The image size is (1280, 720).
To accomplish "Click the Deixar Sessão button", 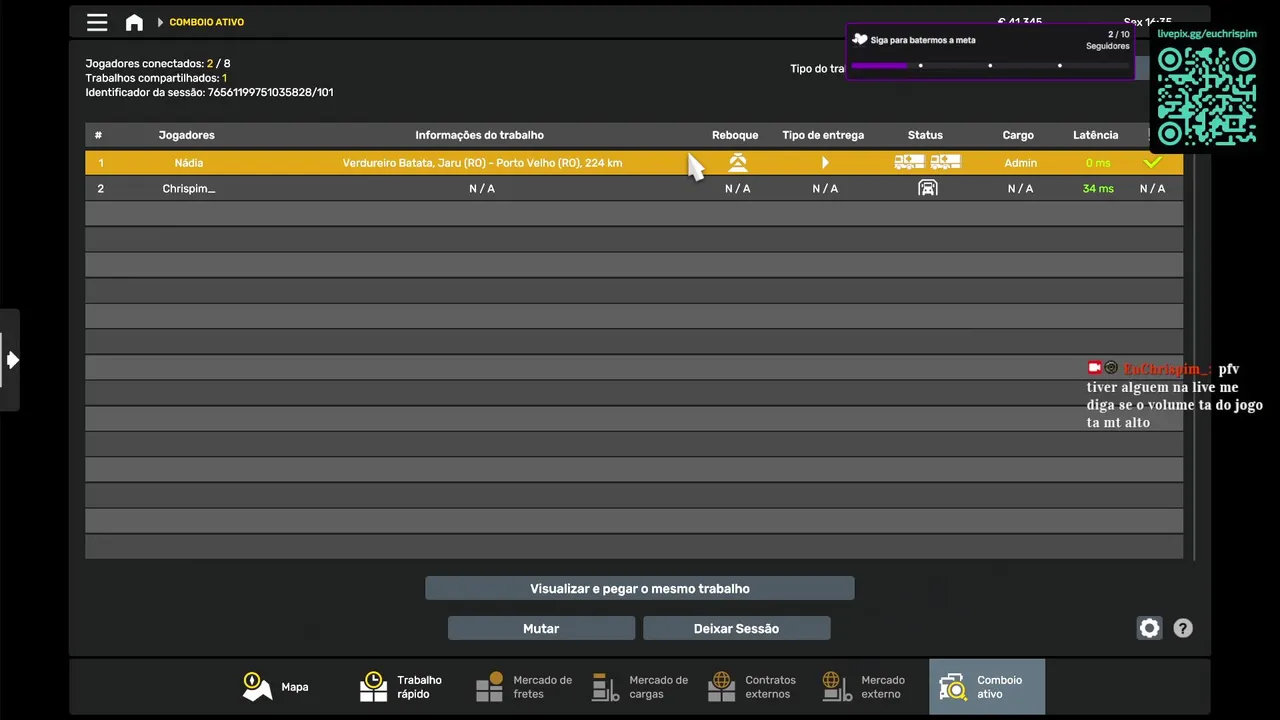I will 736,628.
